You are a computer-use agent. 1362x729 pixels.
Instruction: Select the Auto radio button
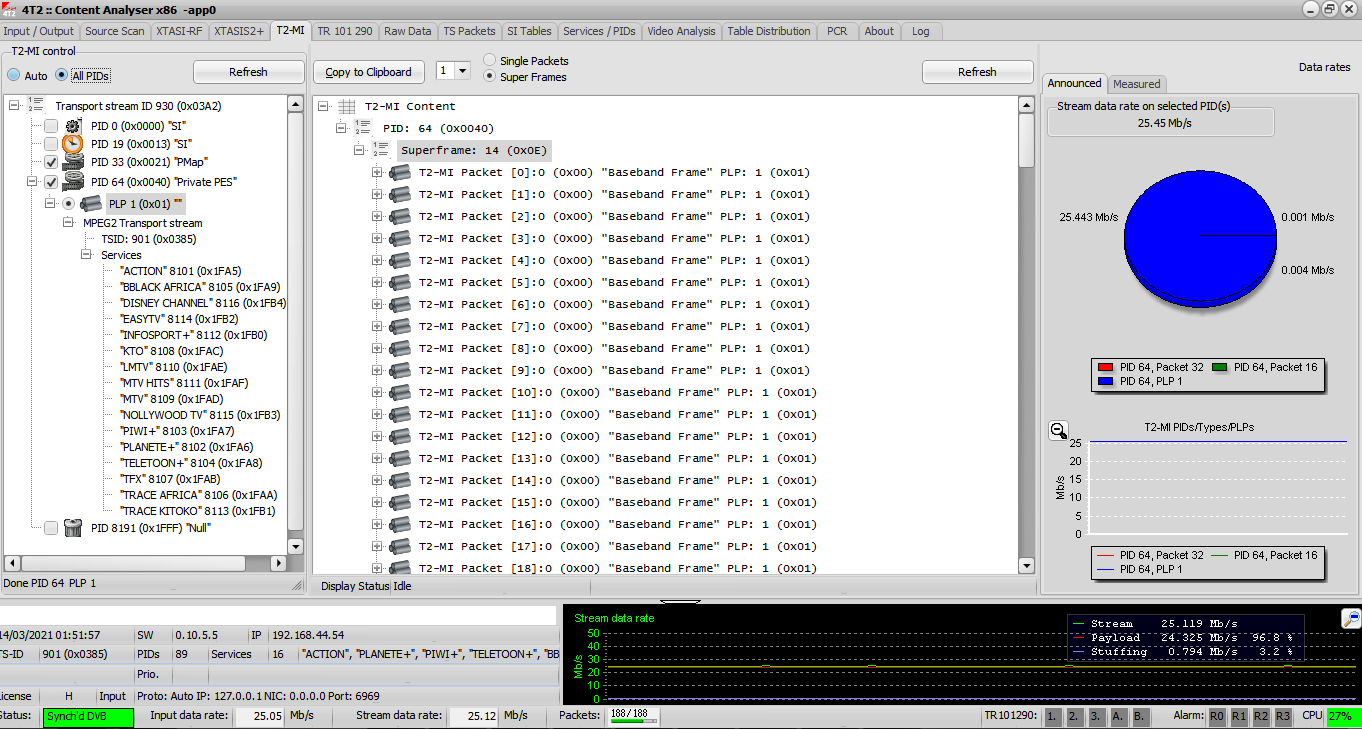click(x=14, y=75)
